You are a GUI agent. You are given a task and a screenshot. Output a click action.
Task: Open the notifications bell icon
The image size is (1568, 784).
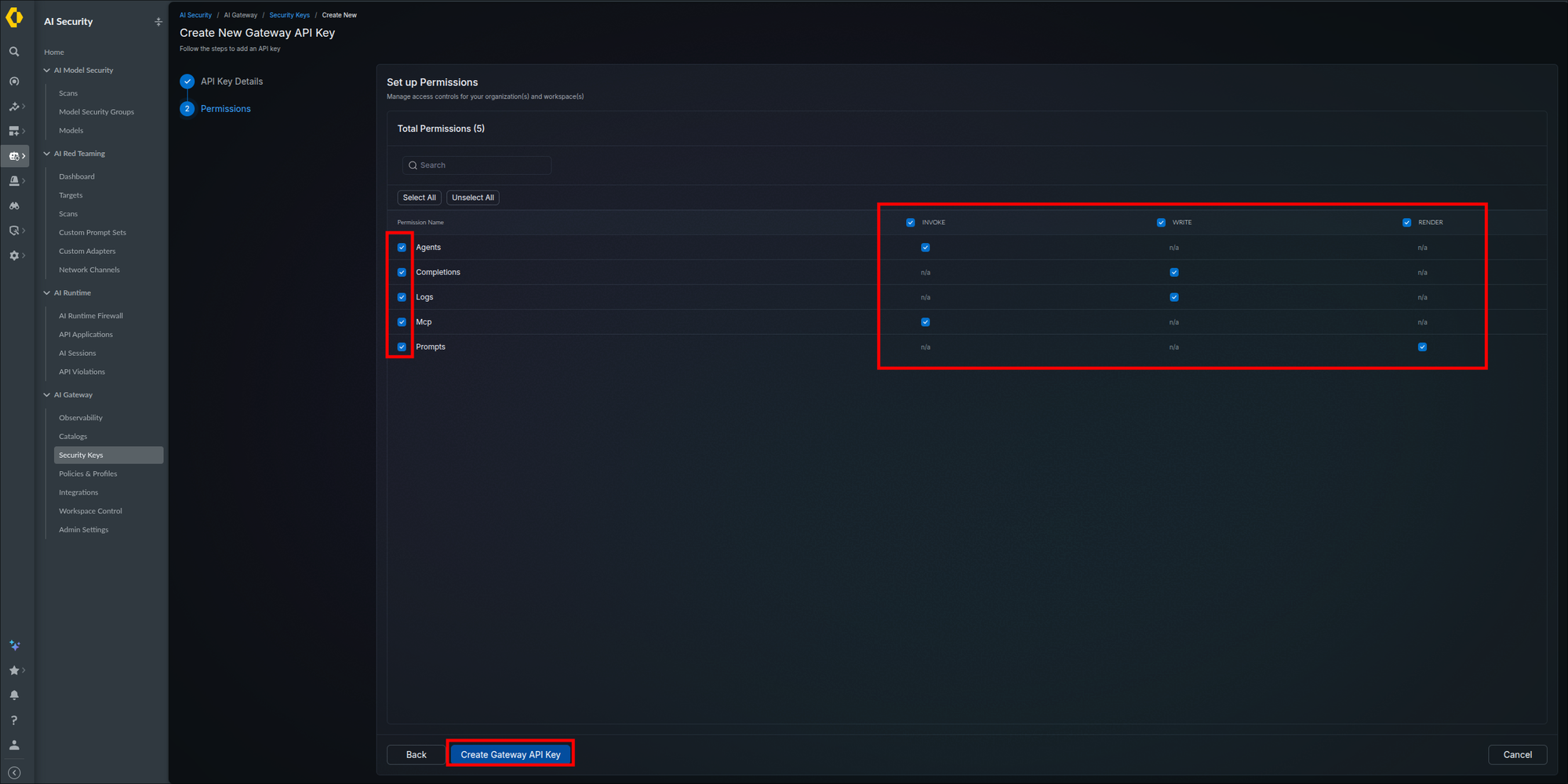click(x=14, y=695)
